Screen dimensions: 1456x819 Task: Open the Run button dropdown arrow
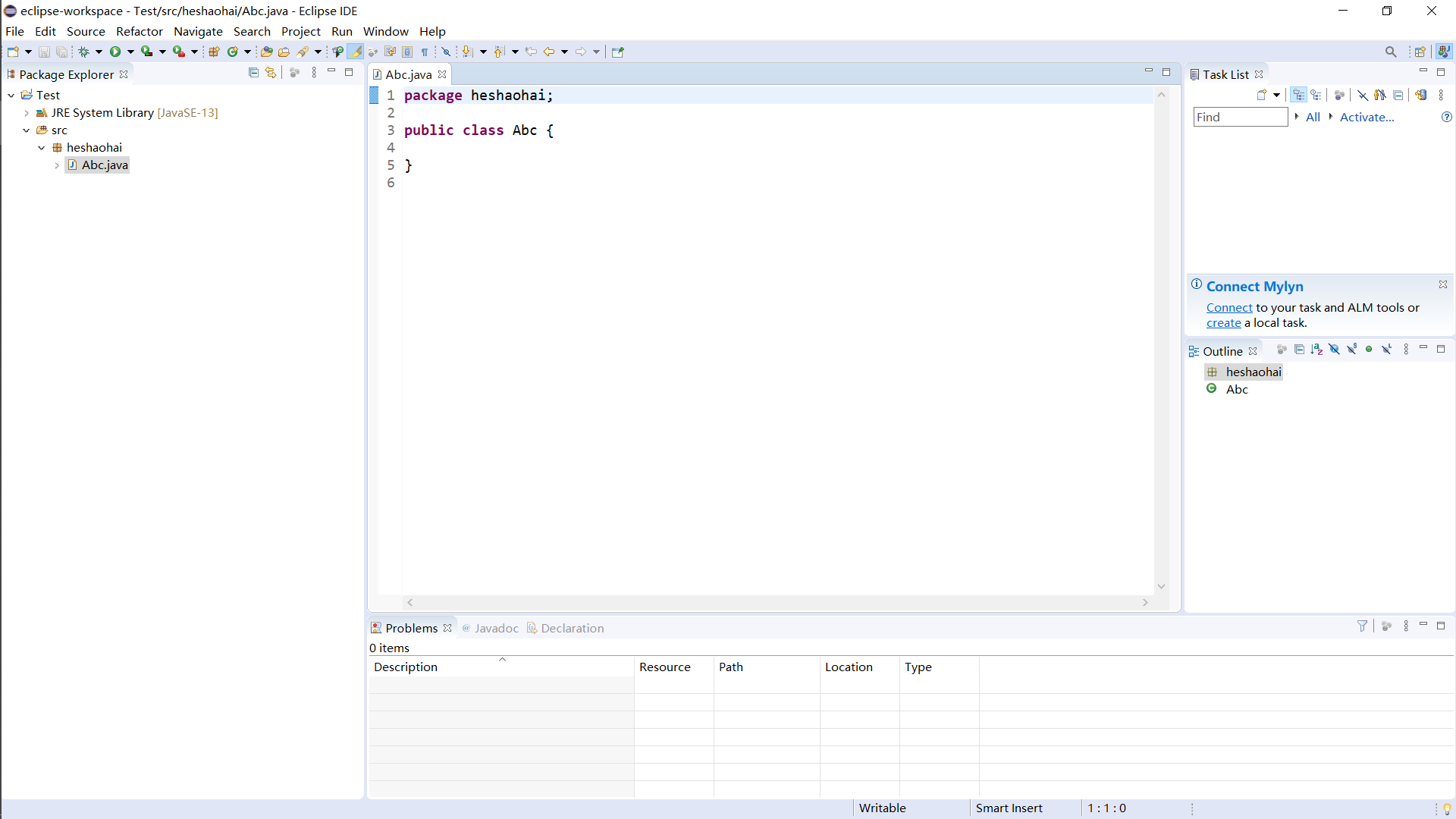pyautogui.click(x=130, y=52)
